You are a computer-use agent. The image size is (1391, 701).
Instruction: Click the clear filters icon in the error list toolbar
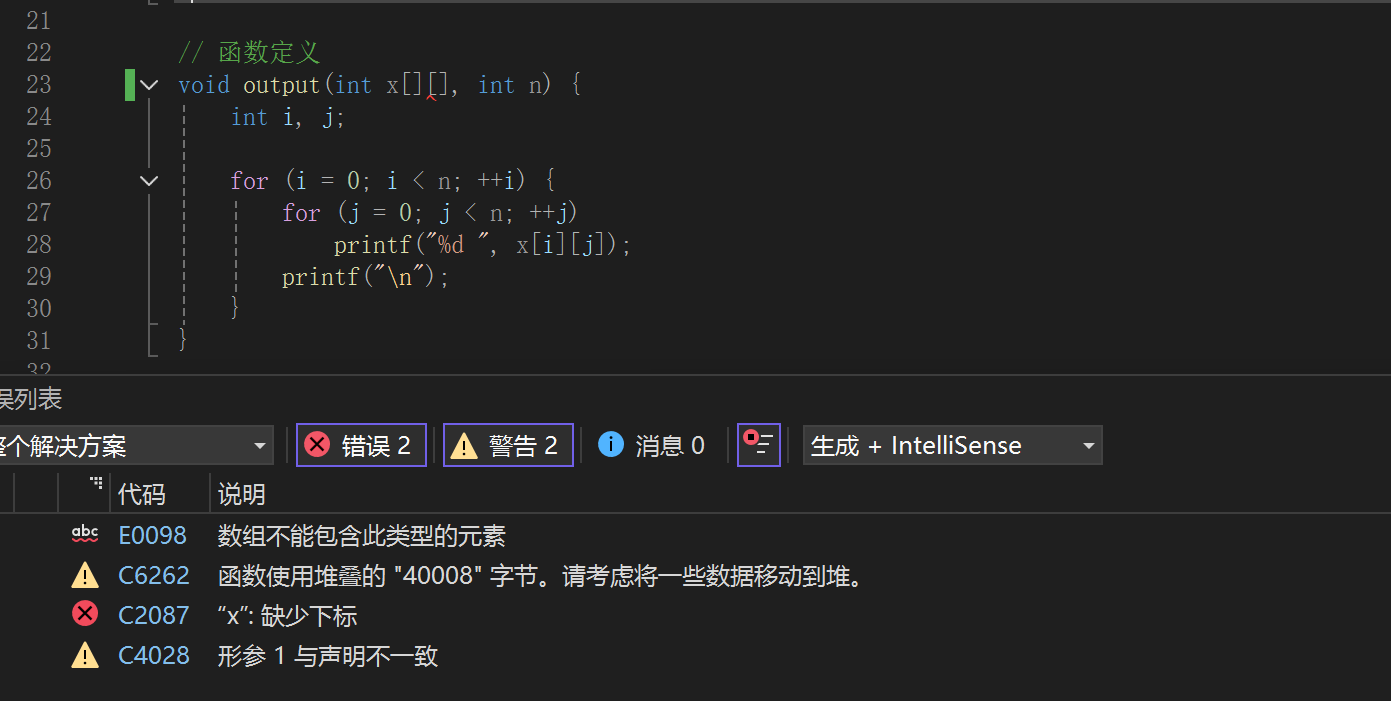click(758, 445)
